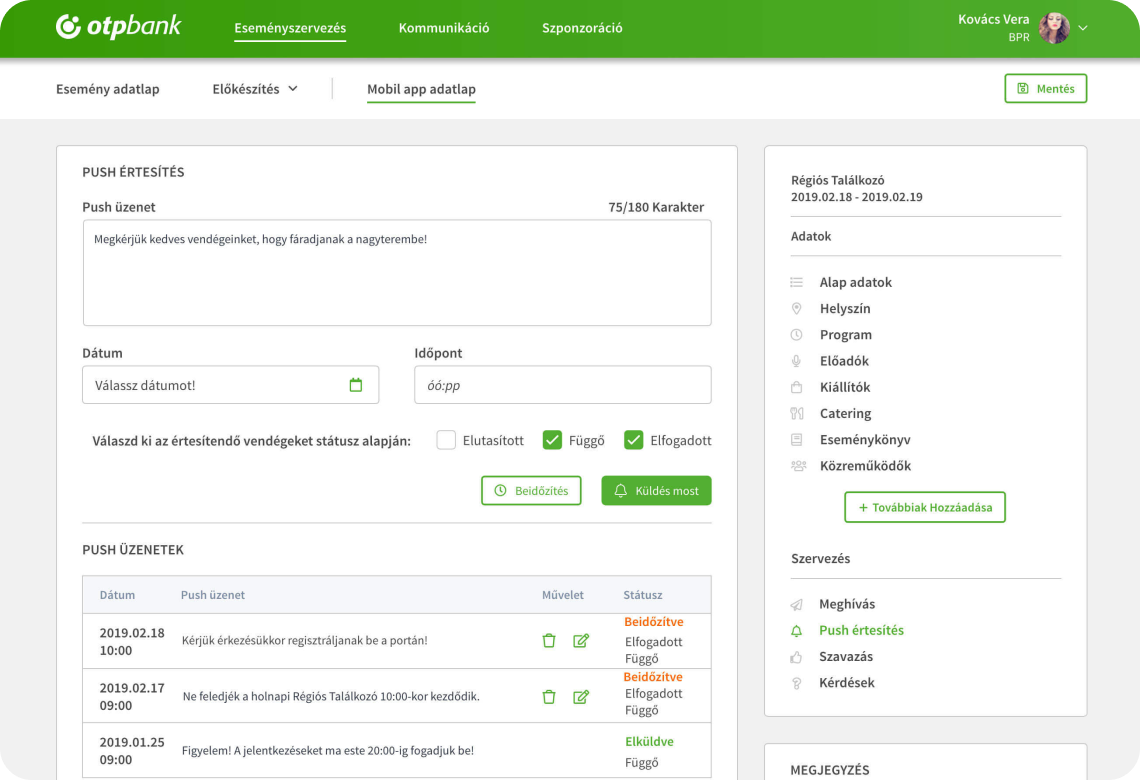Click the otpbank logo
Image resolution: width=1140 pixels, height=780 pixels.
(x=119, y=27)
